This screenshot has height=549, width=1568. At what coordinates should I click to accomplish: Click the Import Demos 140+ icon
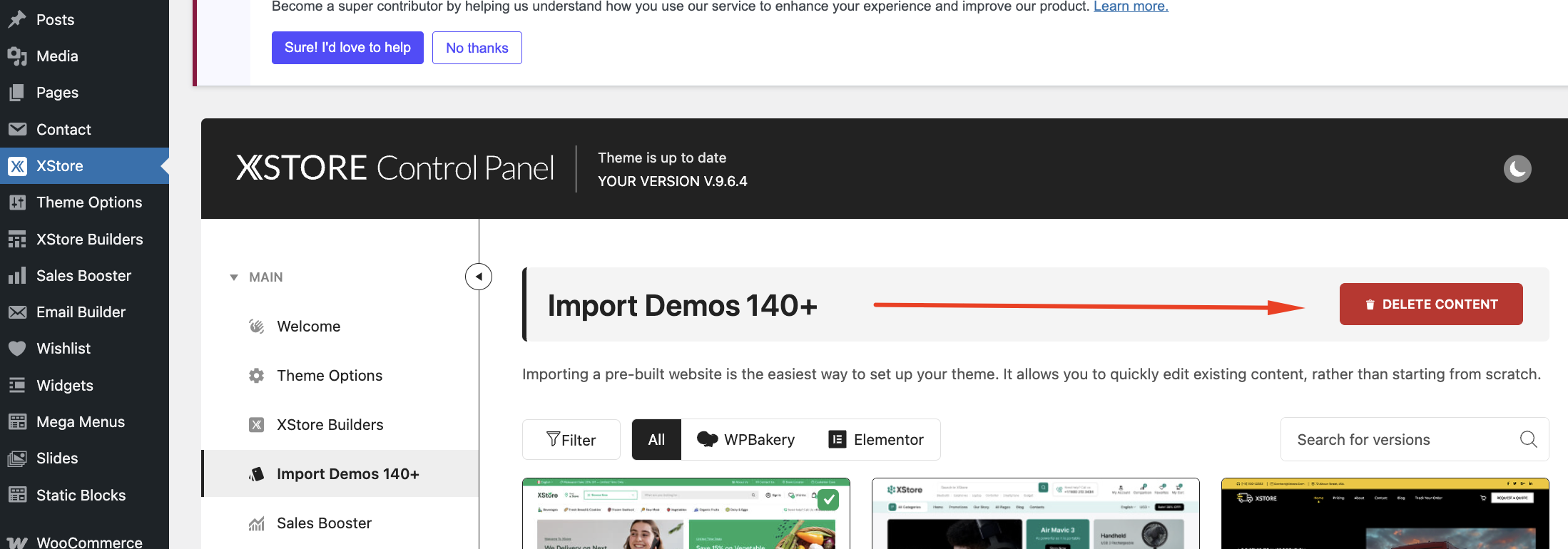pyautogui.click(x=256, y=474)
